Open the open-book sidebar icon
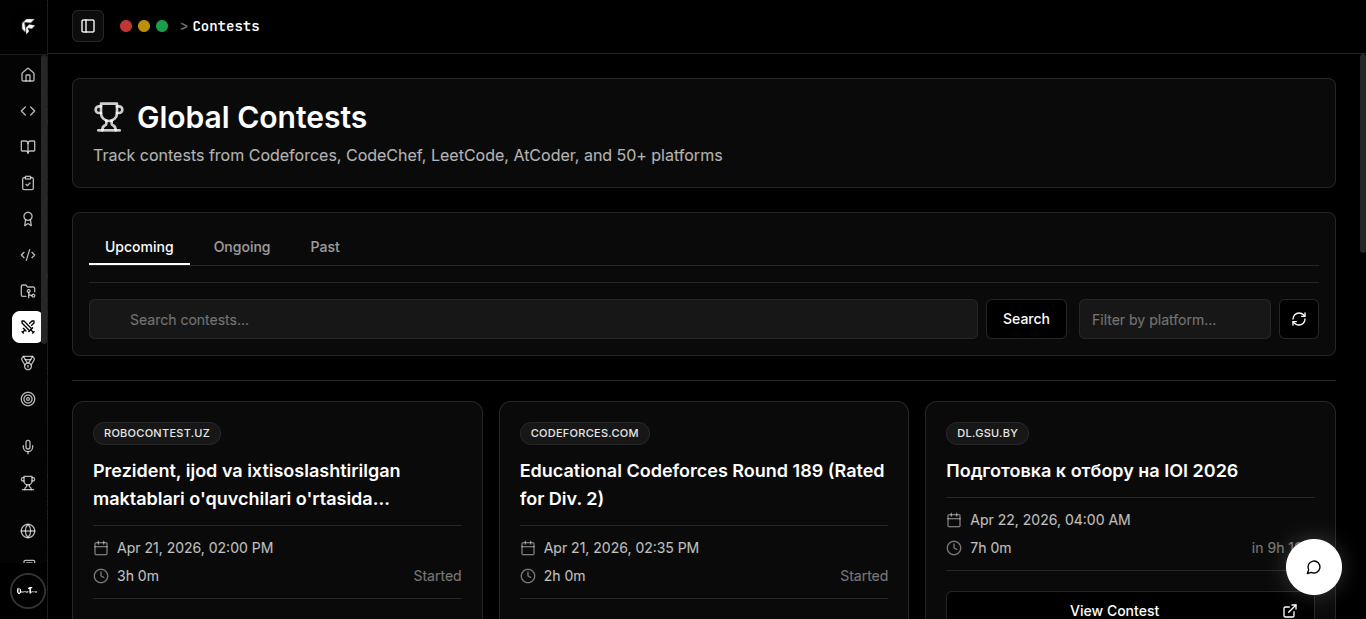The height and width of the screenshot is (619, 1366). pos(28,147)
